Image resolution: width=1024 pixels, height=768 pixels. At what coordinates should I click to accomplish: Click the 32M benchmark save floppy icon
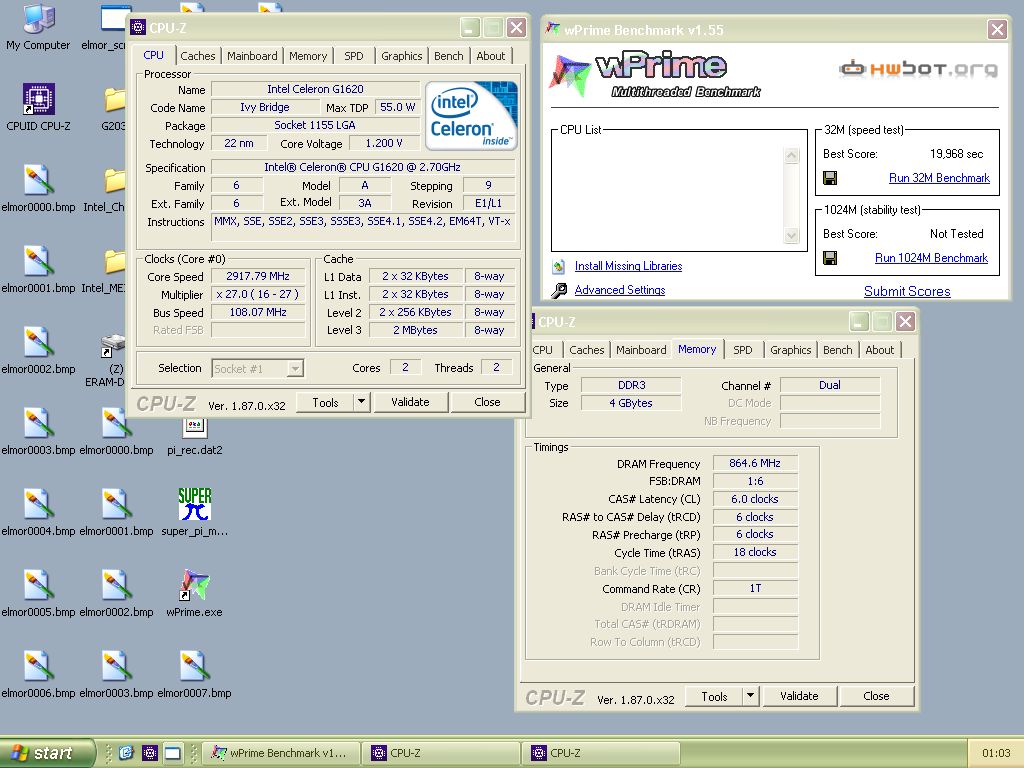[x=830, y=178]
